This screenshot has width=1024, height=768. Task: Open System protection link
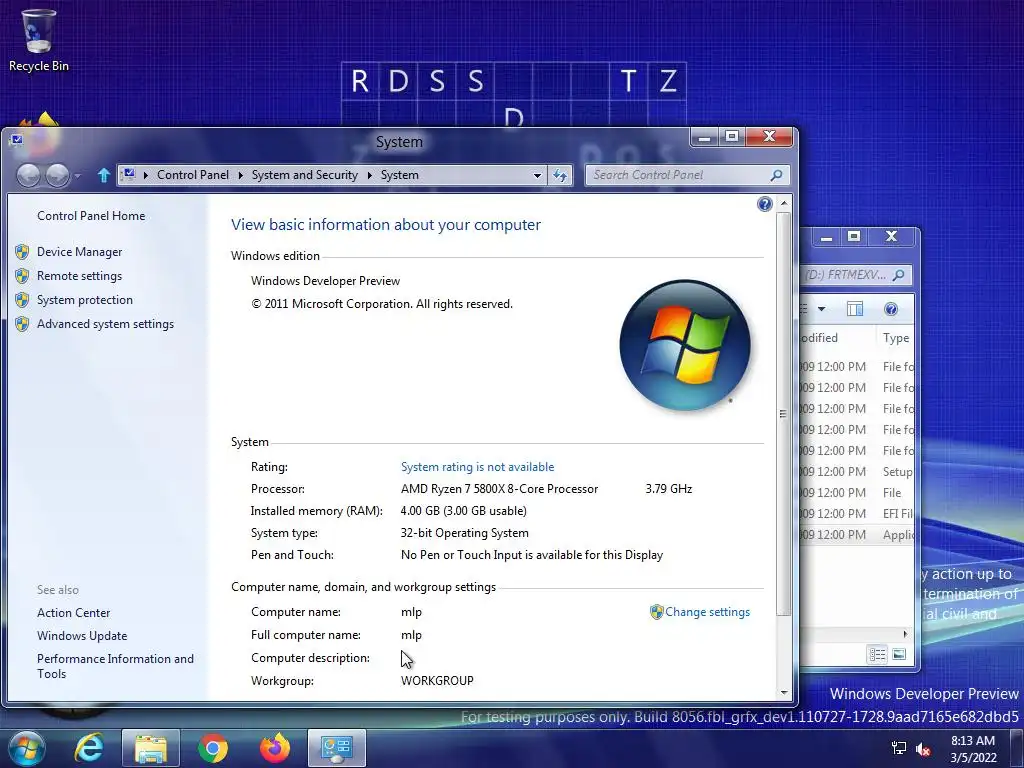(85, 300)
